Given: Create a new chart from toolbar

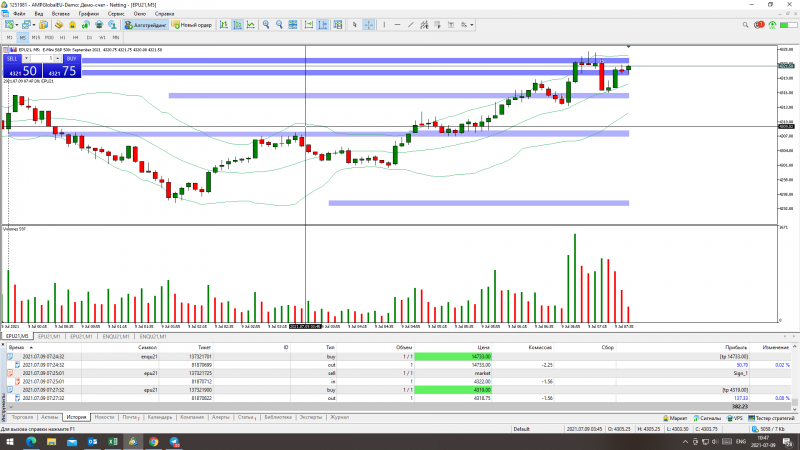Looking at the screenshot, I should tap(9, 24).
